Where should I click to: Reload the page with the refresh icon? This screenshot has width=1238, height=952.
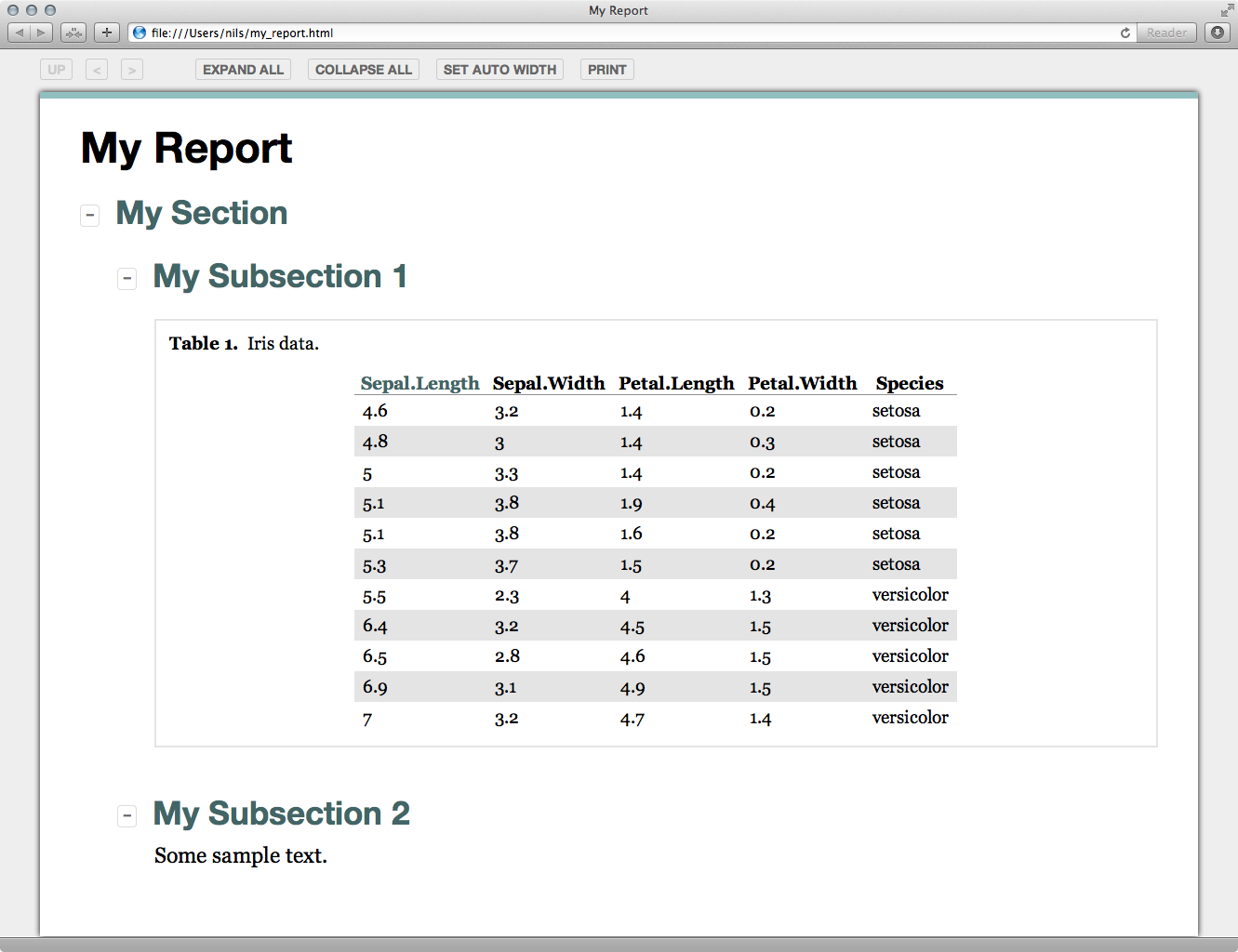tap(1125, 33)
